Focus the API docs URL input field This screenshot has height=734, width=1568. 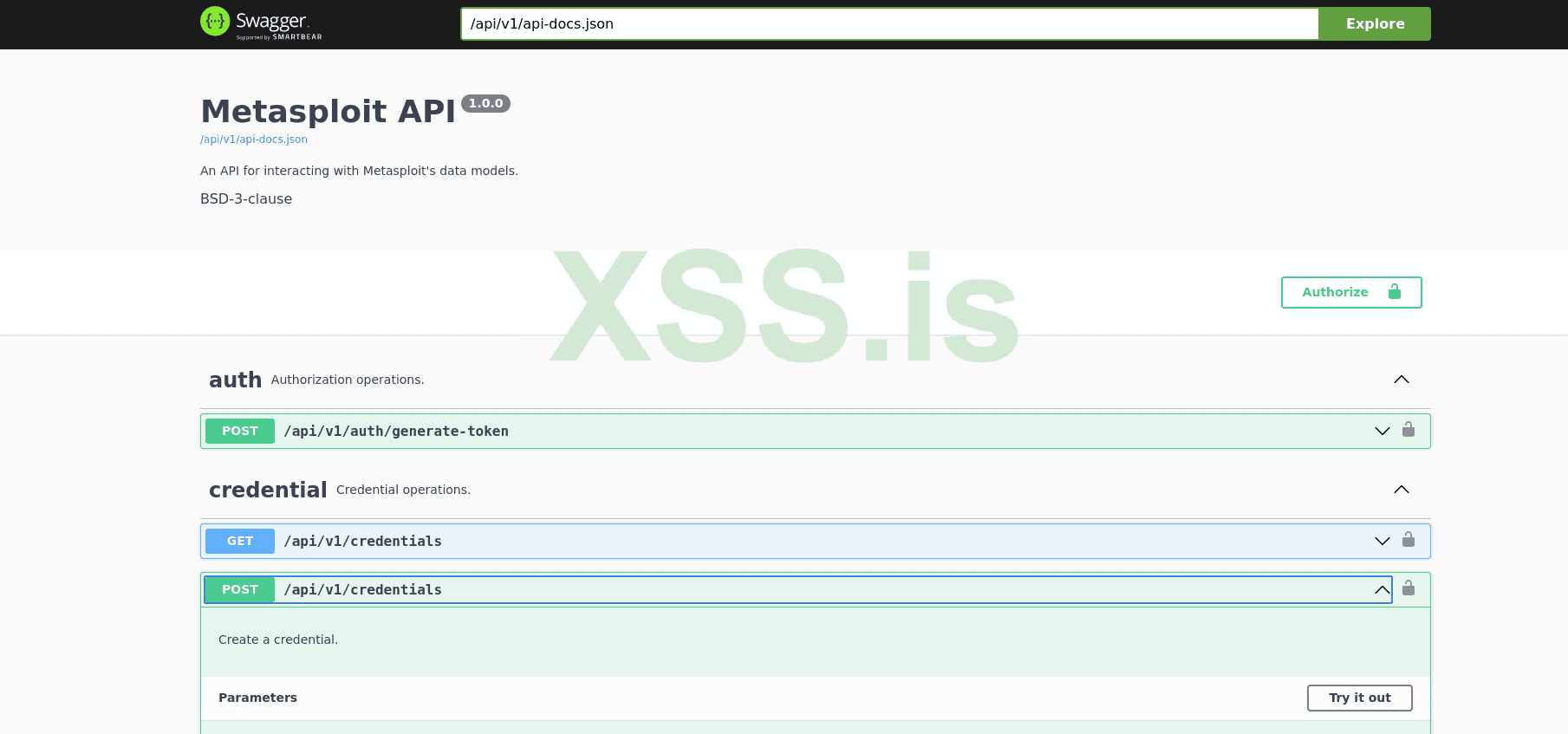[889, 23]
